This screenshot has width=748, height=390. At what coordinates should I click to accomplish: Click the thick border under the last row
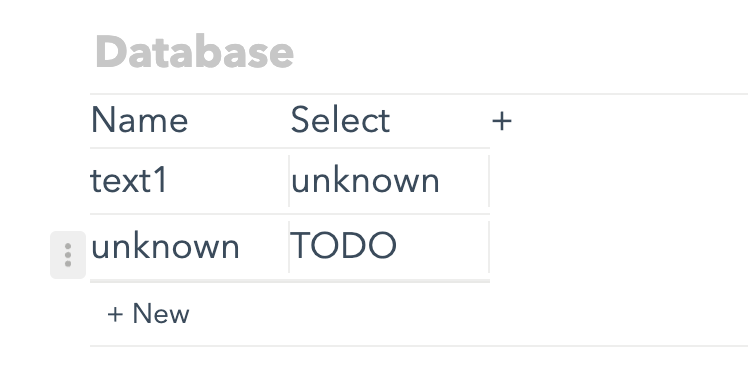(x=290, y=281)
